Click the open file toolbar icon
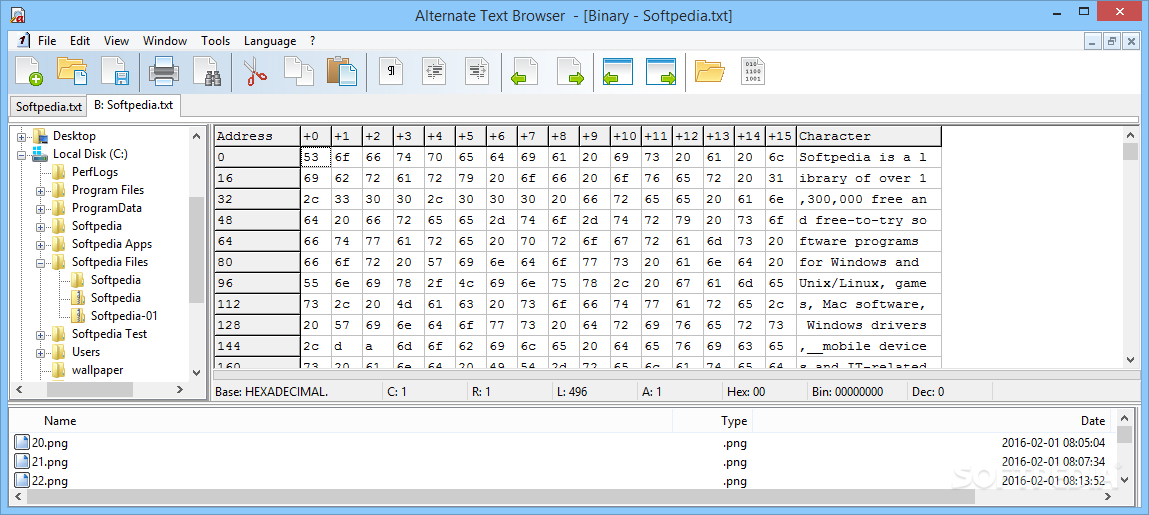This screenshot has height=515, width=1149. (x=72, y=72)
